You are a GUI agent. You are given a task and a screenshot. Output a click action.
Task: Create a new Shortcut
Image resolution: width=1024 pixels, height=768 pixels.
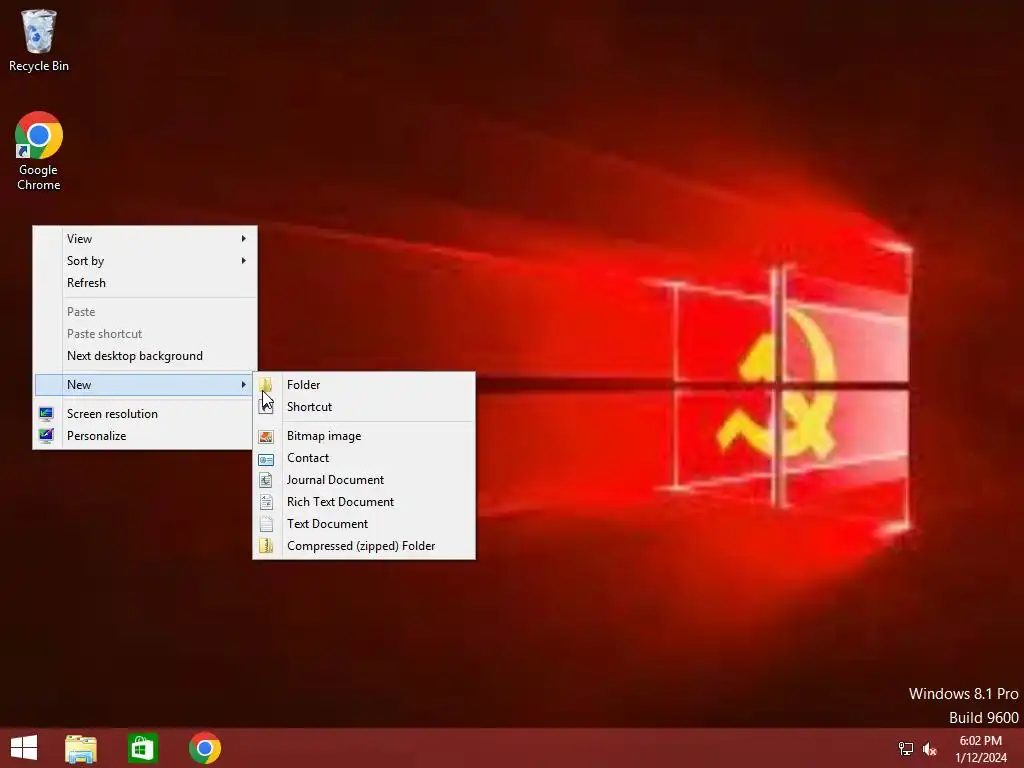(x=364, y=407)
